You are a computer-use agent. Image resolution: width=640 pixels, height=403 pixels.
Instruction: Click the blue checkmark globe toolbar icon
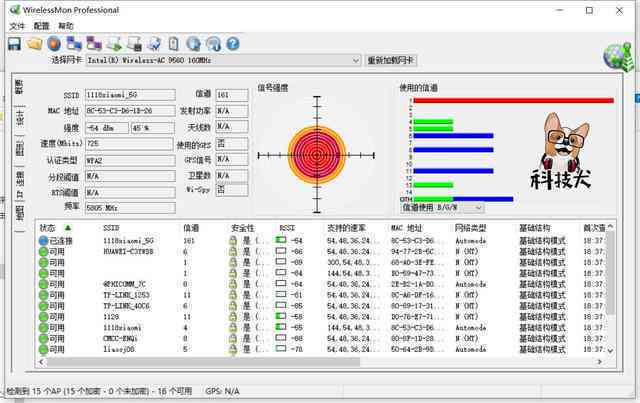154,44
